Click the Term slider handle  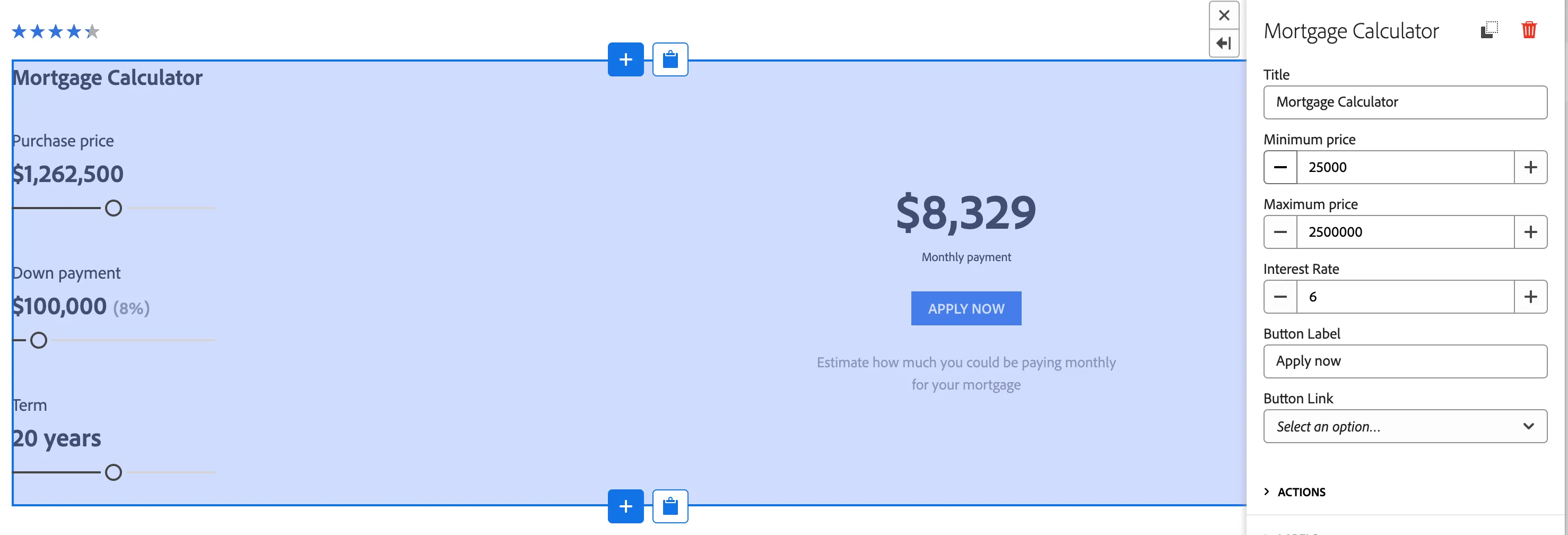pyautogui.click(x=113, y=472)
